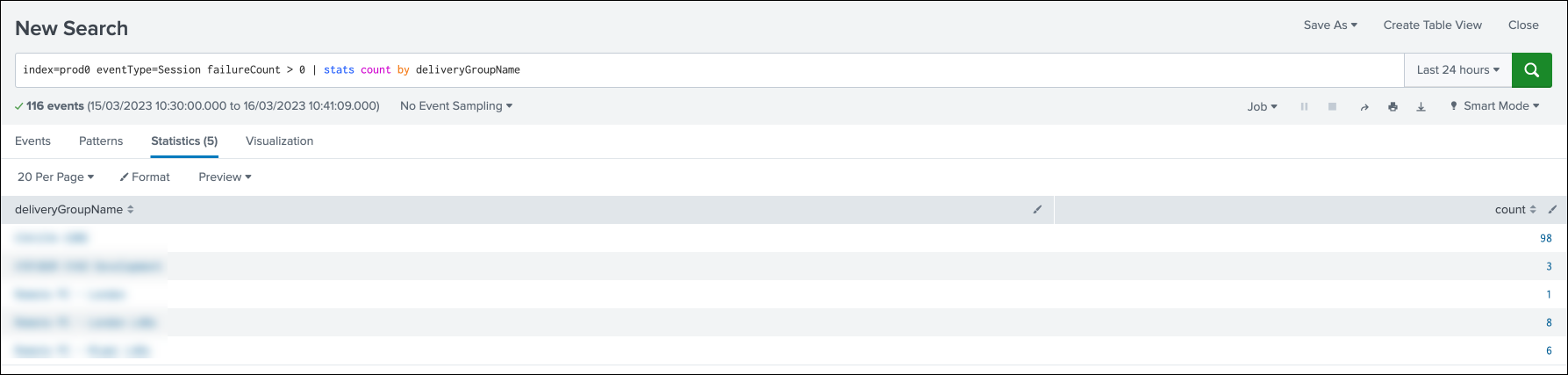Edit the deliveryGroupName column format
This screenshot has width=1568, height=375.
coord(1037,210)
